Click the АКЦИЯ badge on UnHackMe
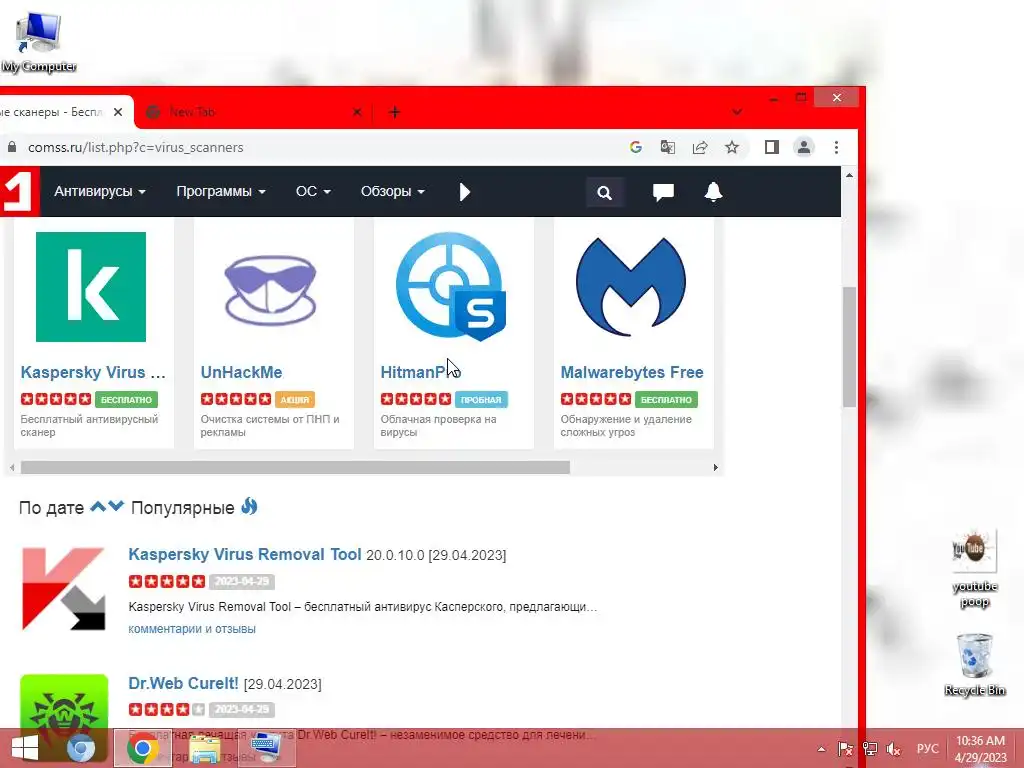 pyautogui.click(x=295, y=400)
